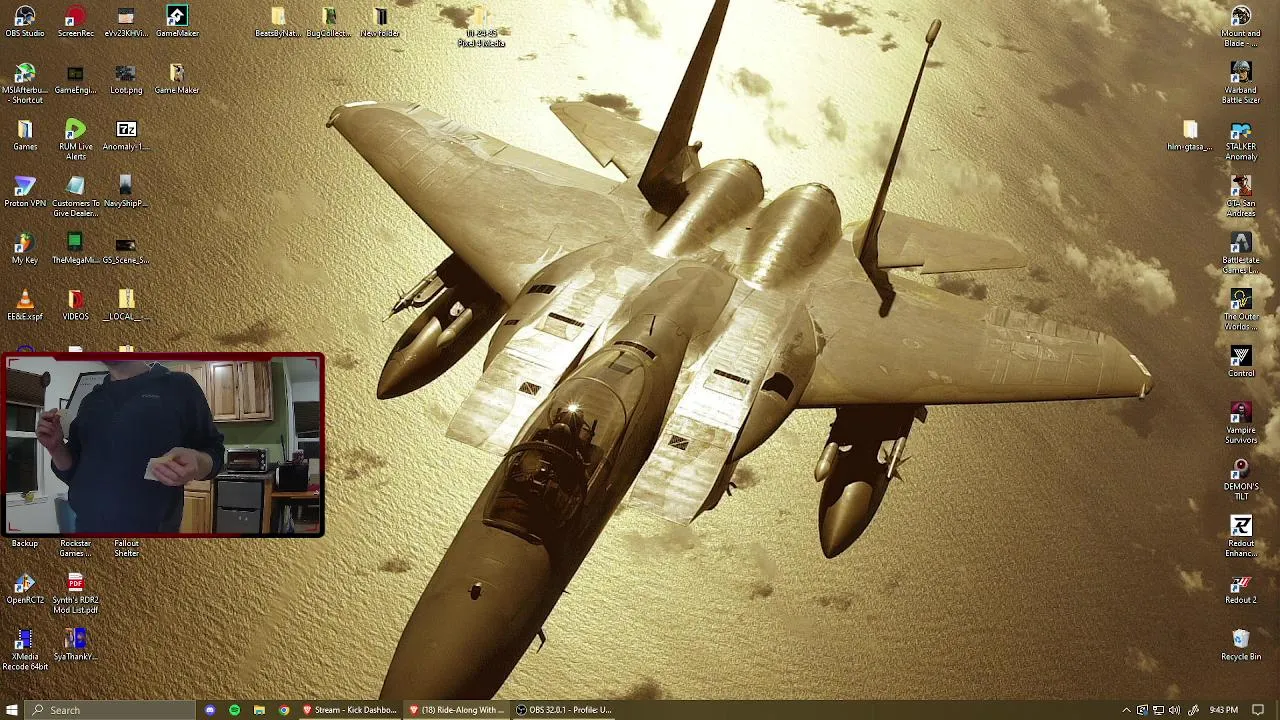Open the Recycle Bin
Image resolution: width=1280 pixels, height=720 pixels.
tap(1241, 645)
